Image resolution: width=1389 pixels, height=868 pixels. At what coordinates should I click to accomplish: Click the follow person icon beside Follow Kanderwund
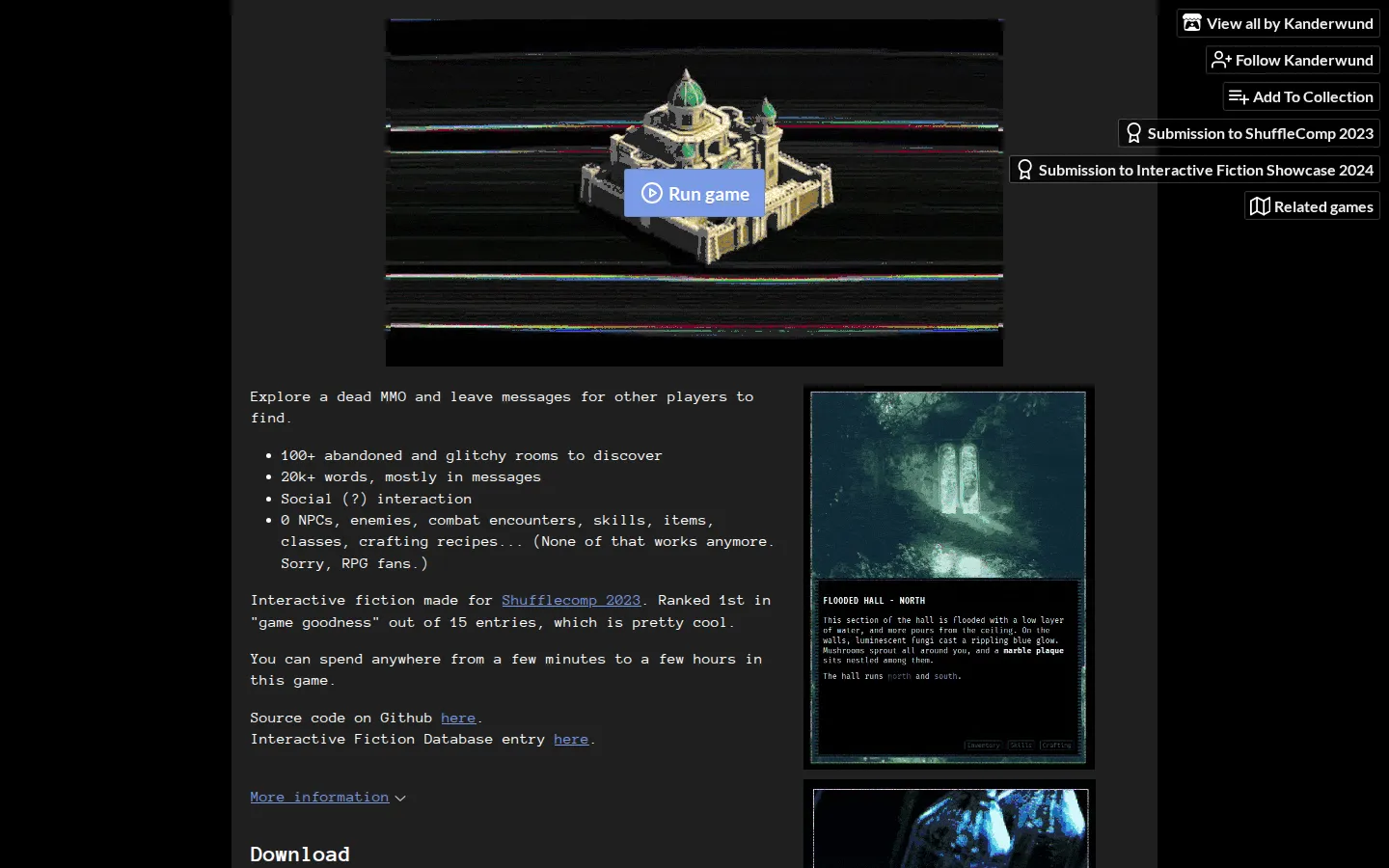point(1221,60)
